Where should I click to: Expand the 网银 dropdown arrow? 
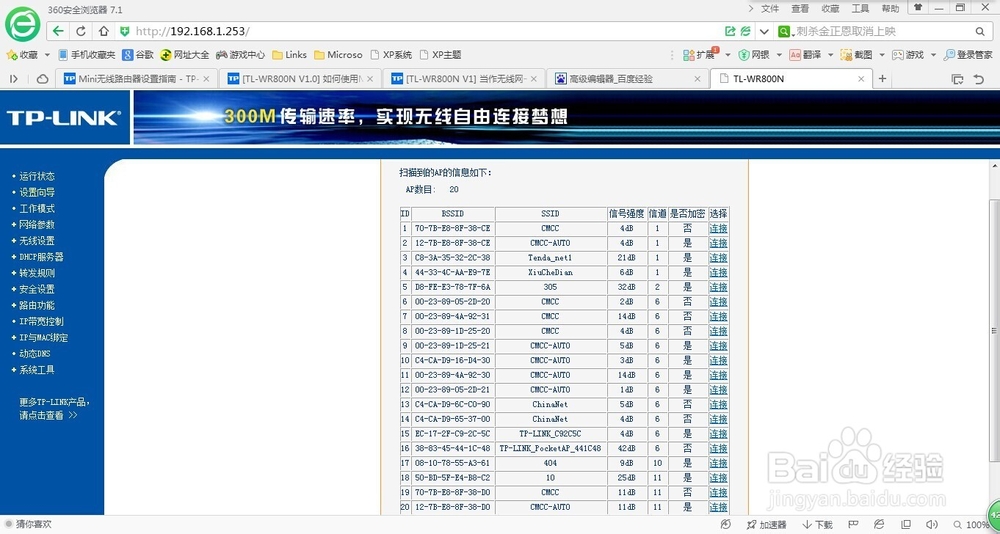[779, 55]
